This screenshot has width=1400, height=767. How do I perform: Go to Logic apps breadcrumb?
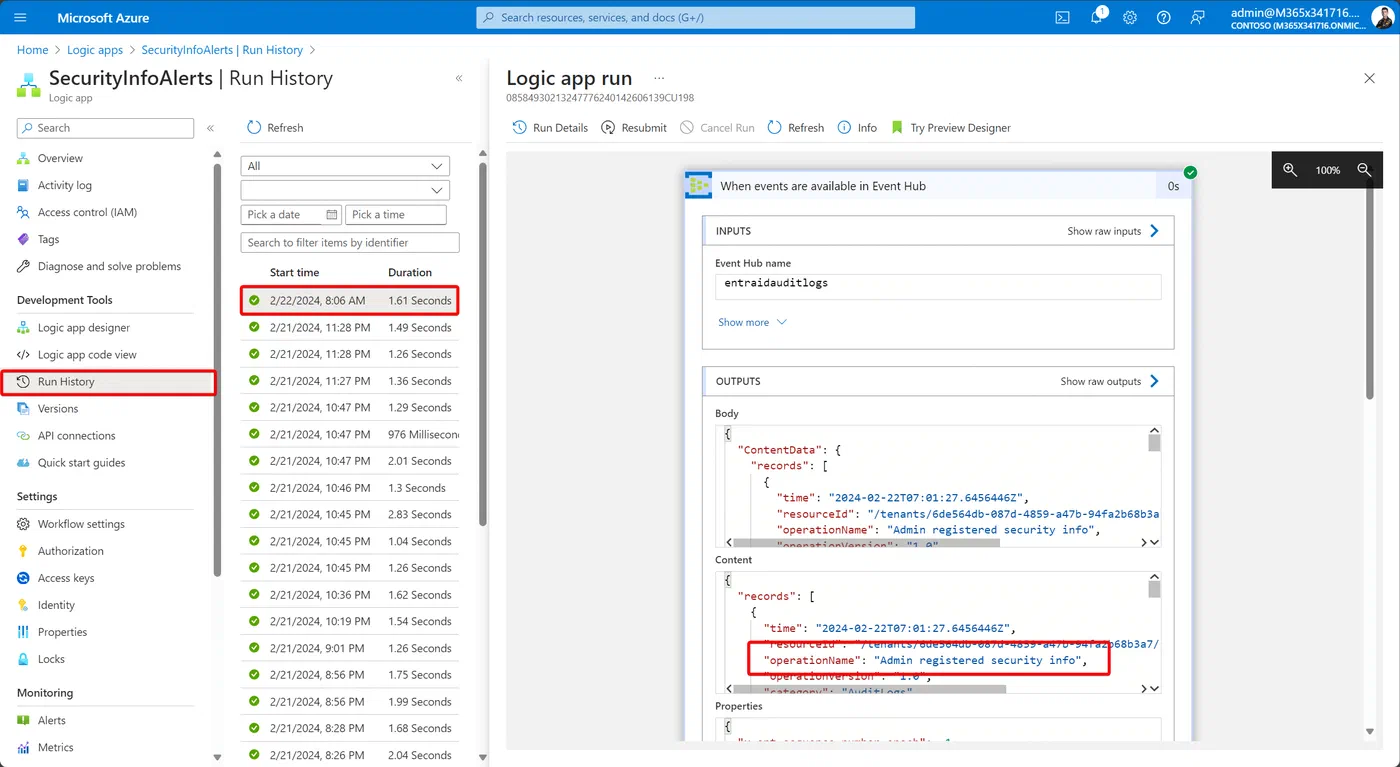point(95,50)
